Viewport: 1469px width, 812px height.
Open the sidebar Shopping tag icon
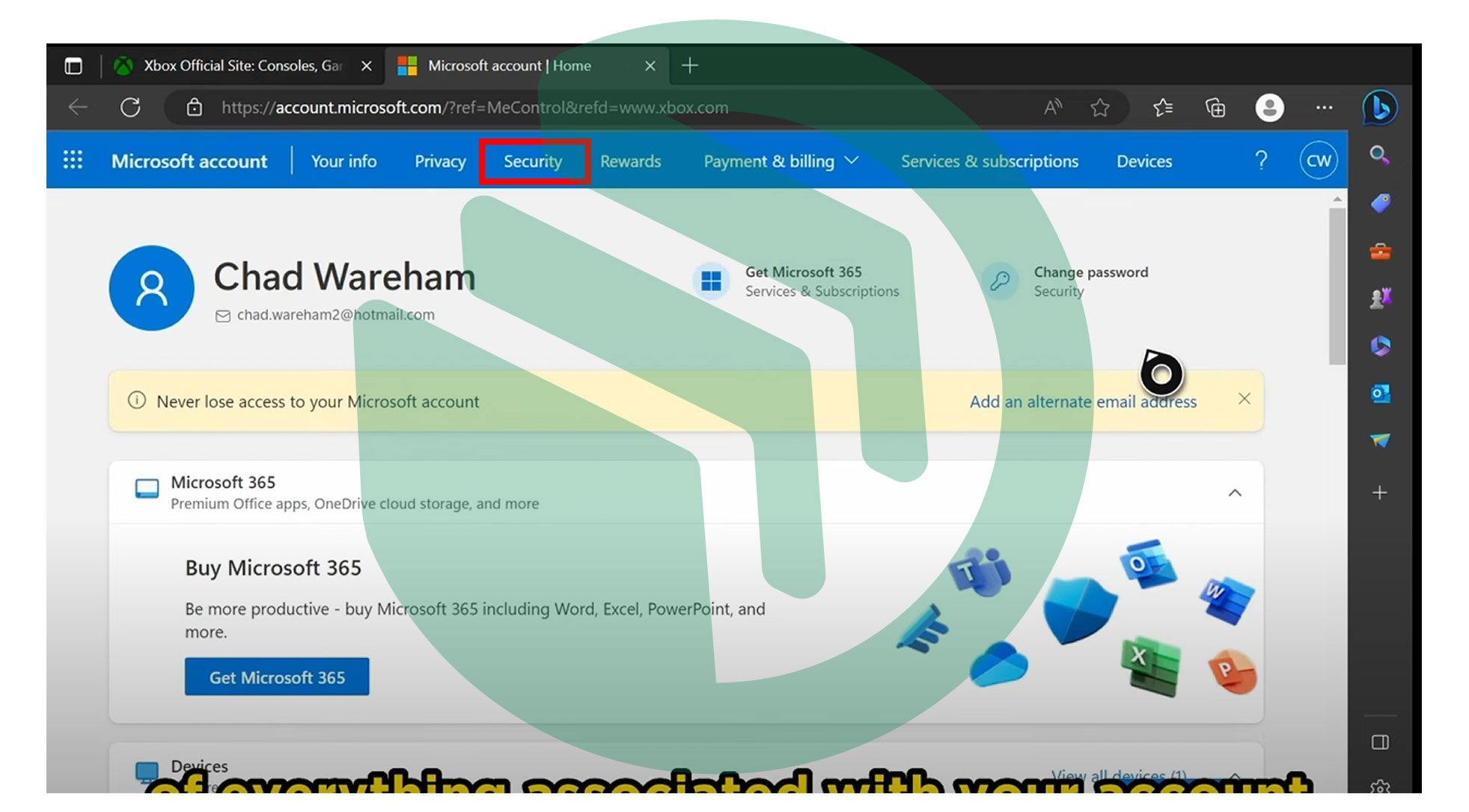tap(1380, 204)
